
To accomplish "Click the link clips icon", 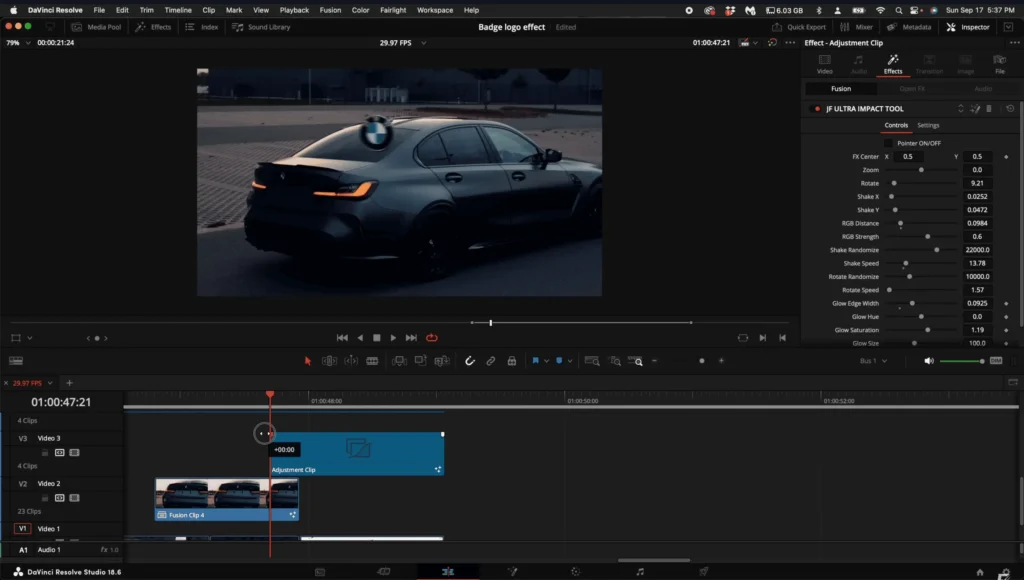I will pyautogui.click(x=489, y=360).
